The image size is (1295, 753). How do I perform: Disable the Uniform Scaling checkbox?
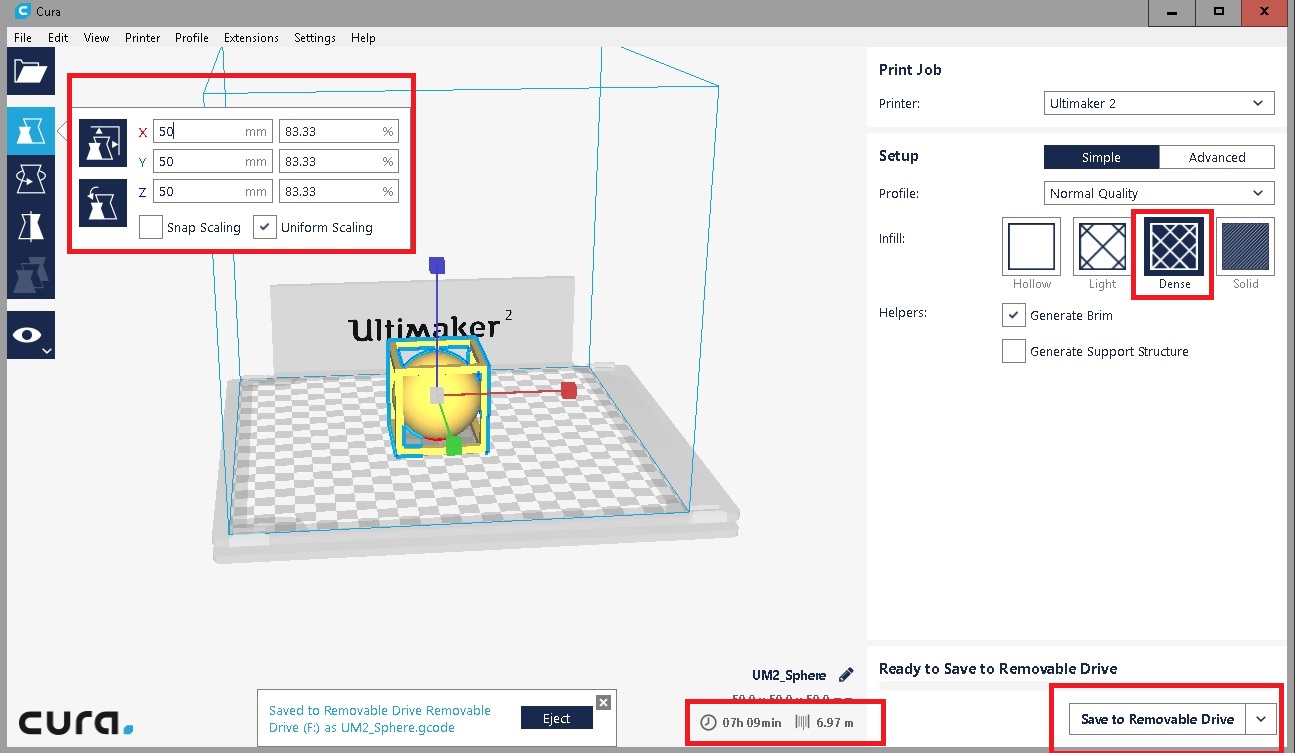point(265,227)
